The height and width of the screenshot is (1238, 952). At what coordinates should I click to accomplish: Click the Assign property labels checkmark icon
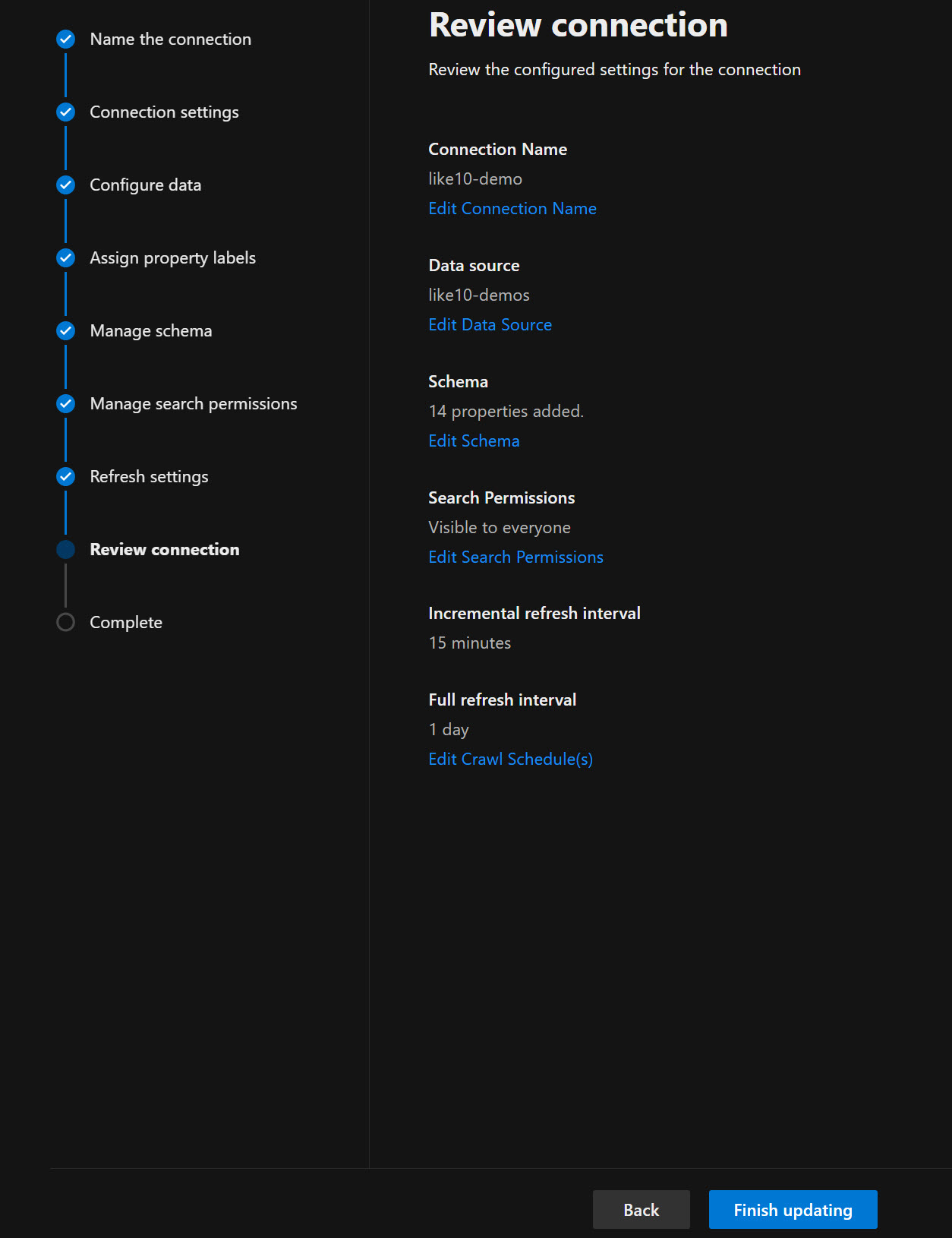tap(66, 258)
